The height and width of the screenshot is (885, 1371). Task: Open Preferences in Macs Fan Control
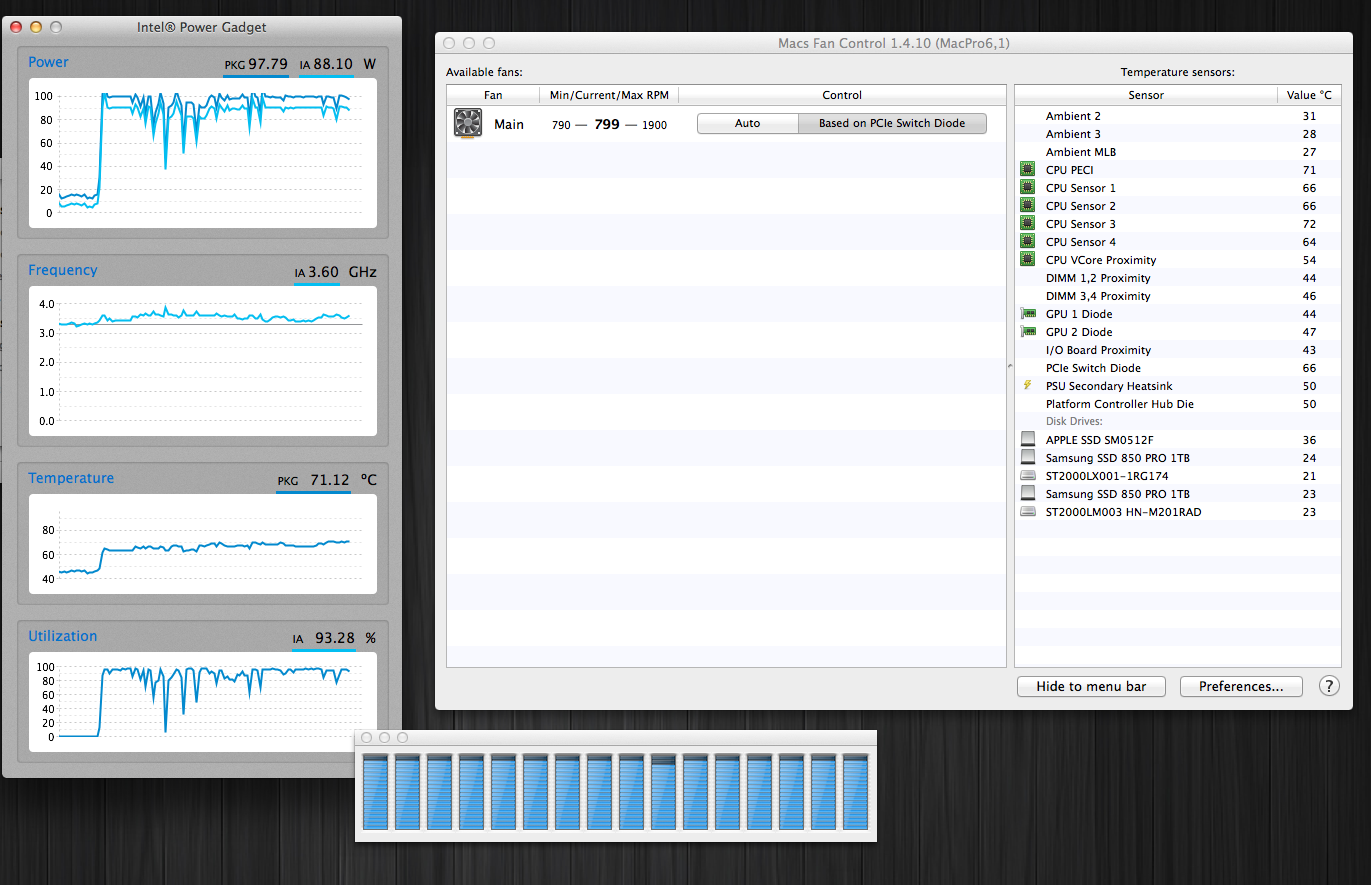(x=1241, y=687)
